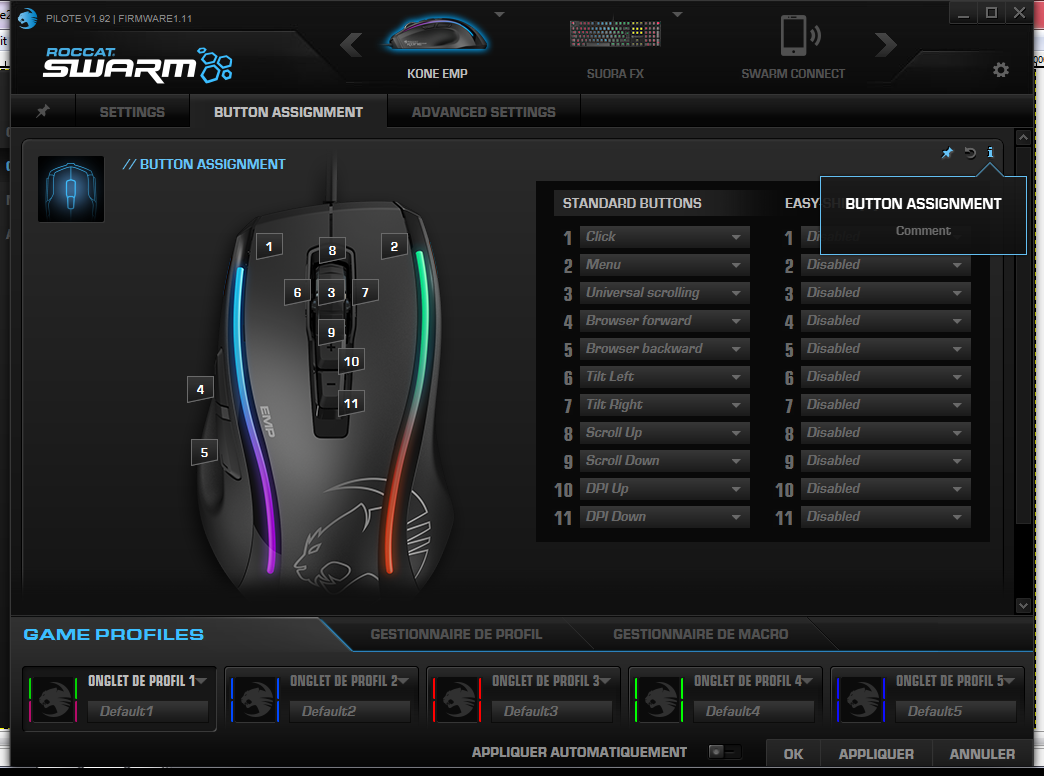Image resolution: width=1044 pixels, height=776 pixels.
Task: Open the Swarm Connect phone icon
Action: tap(793, 38)
